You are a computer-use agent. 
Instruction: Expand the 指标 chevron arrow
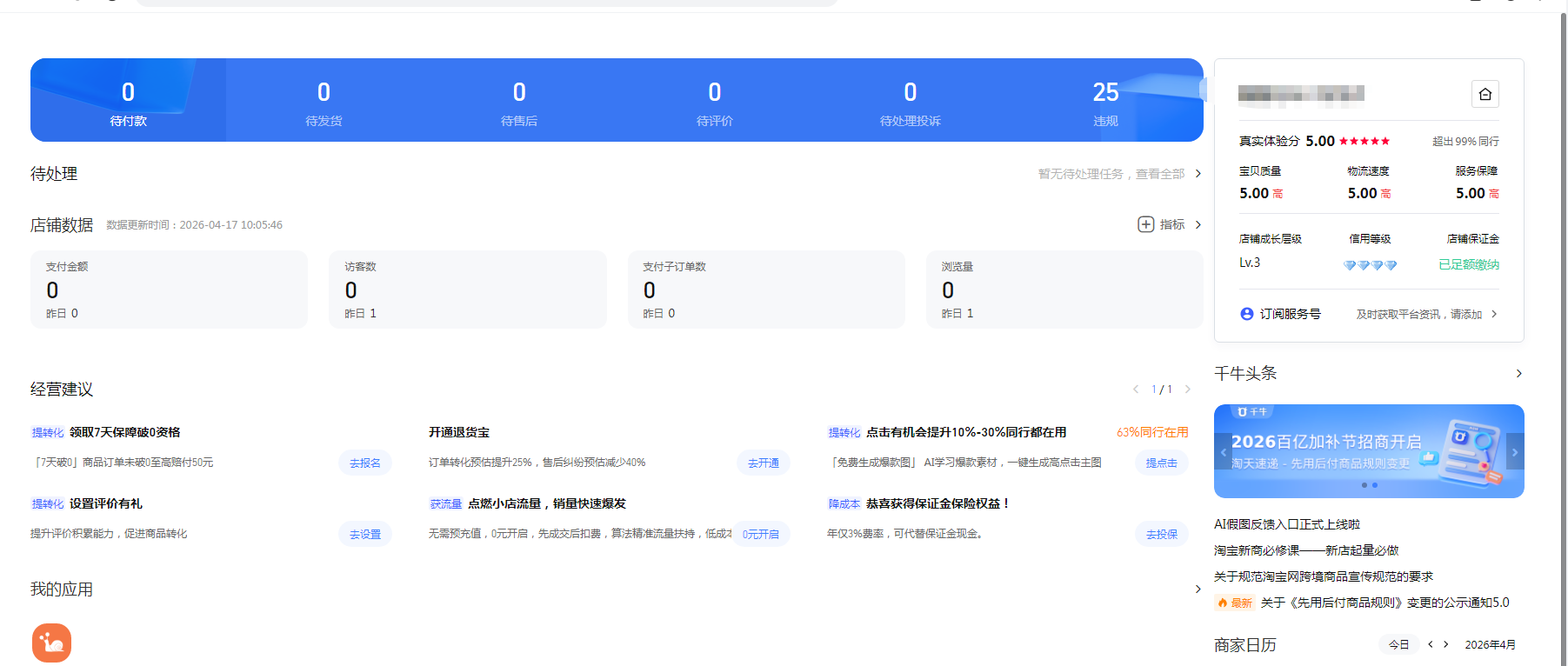click(x=1198, y=224)
